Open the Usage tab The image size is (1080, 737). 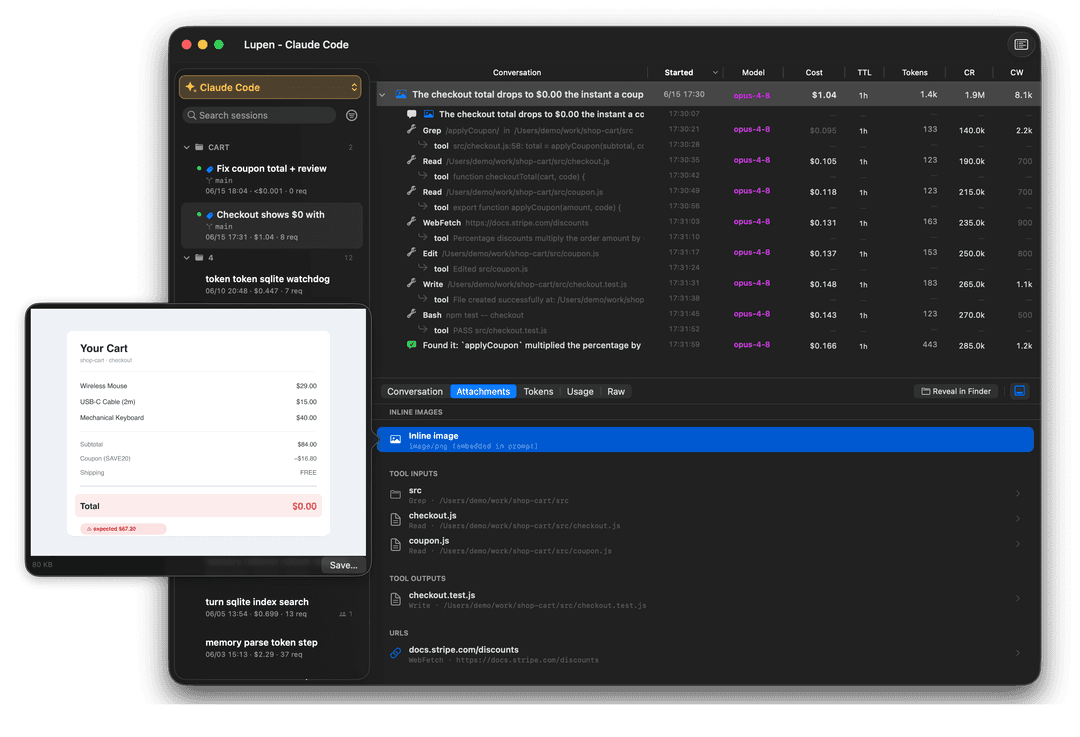(x=580, y=391)
